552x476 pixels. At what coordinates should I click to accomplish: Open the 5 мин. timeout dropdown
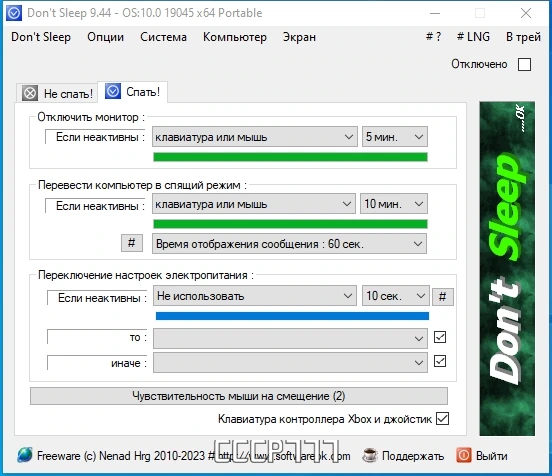click(395, 137)
